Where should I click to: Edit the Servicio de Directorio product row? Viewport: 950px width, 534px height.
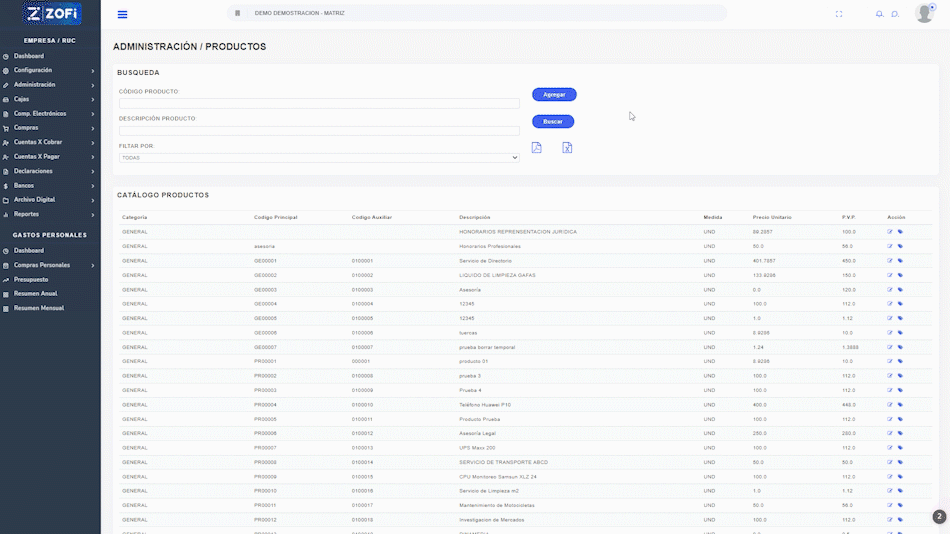889,261
